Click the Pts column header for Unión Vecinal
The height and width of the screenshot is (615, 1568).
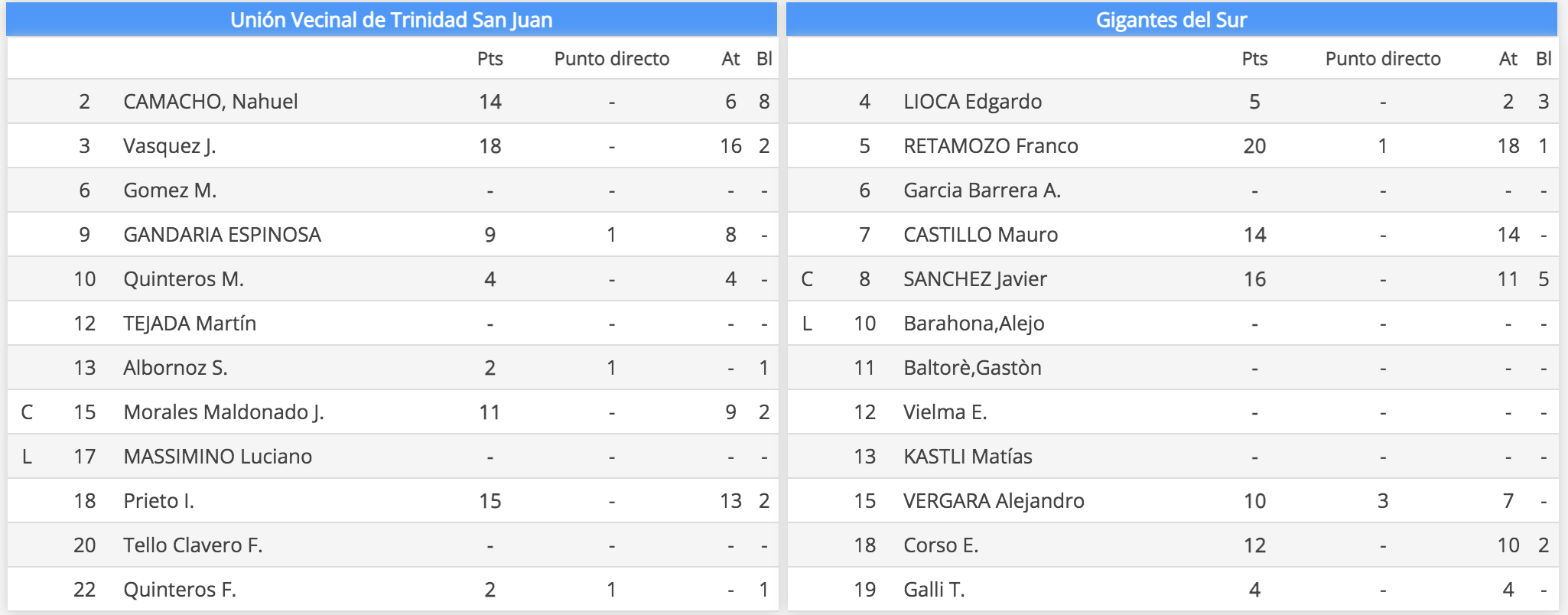click(x=490, y=59)
